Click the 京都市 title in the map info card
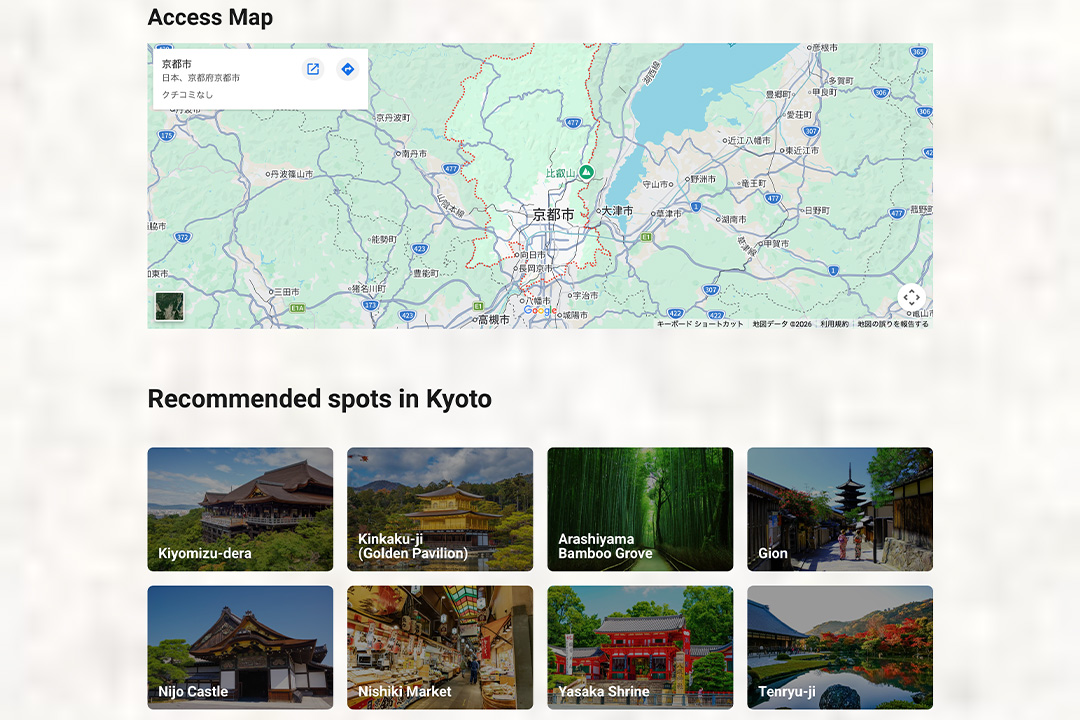This screenshot has height=720, width=1080. (176, 64)
